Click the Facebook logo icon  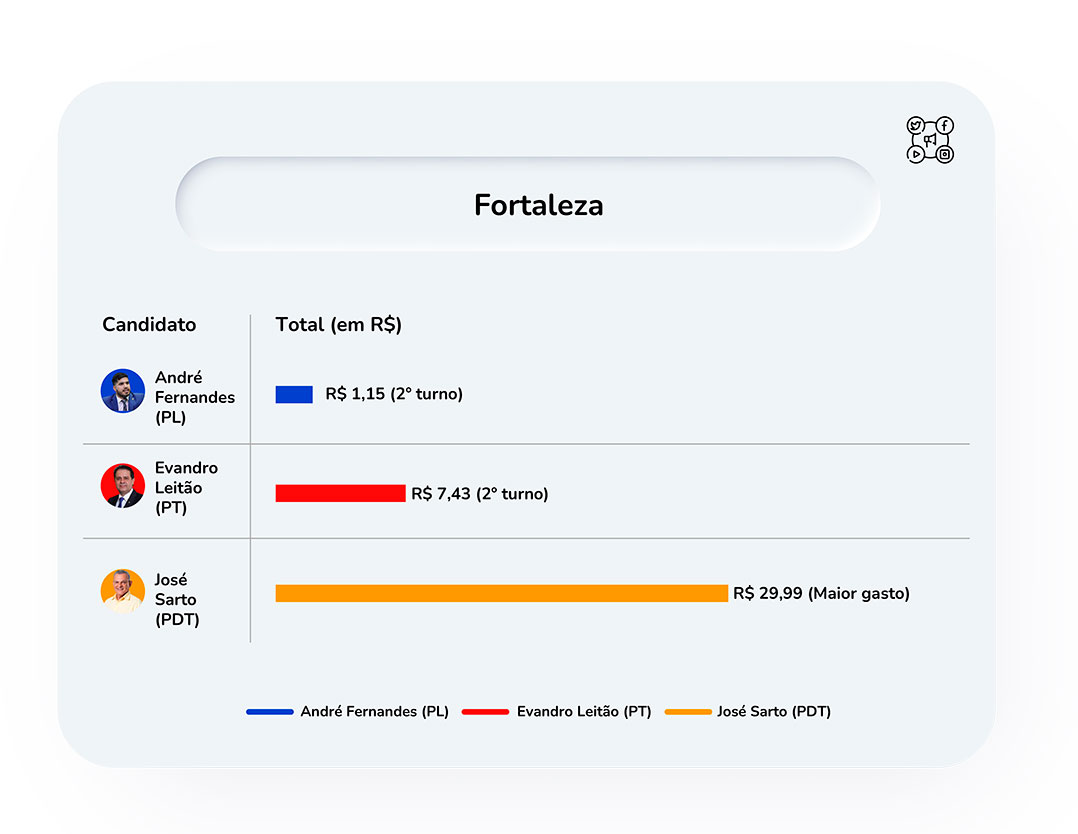tap(945, 125)
